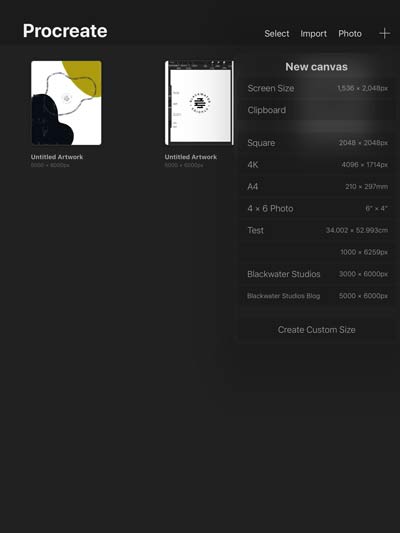Click the first Untitled Artwork title label
The width and height of the screenshot is (400, 533).
point(57,157)
